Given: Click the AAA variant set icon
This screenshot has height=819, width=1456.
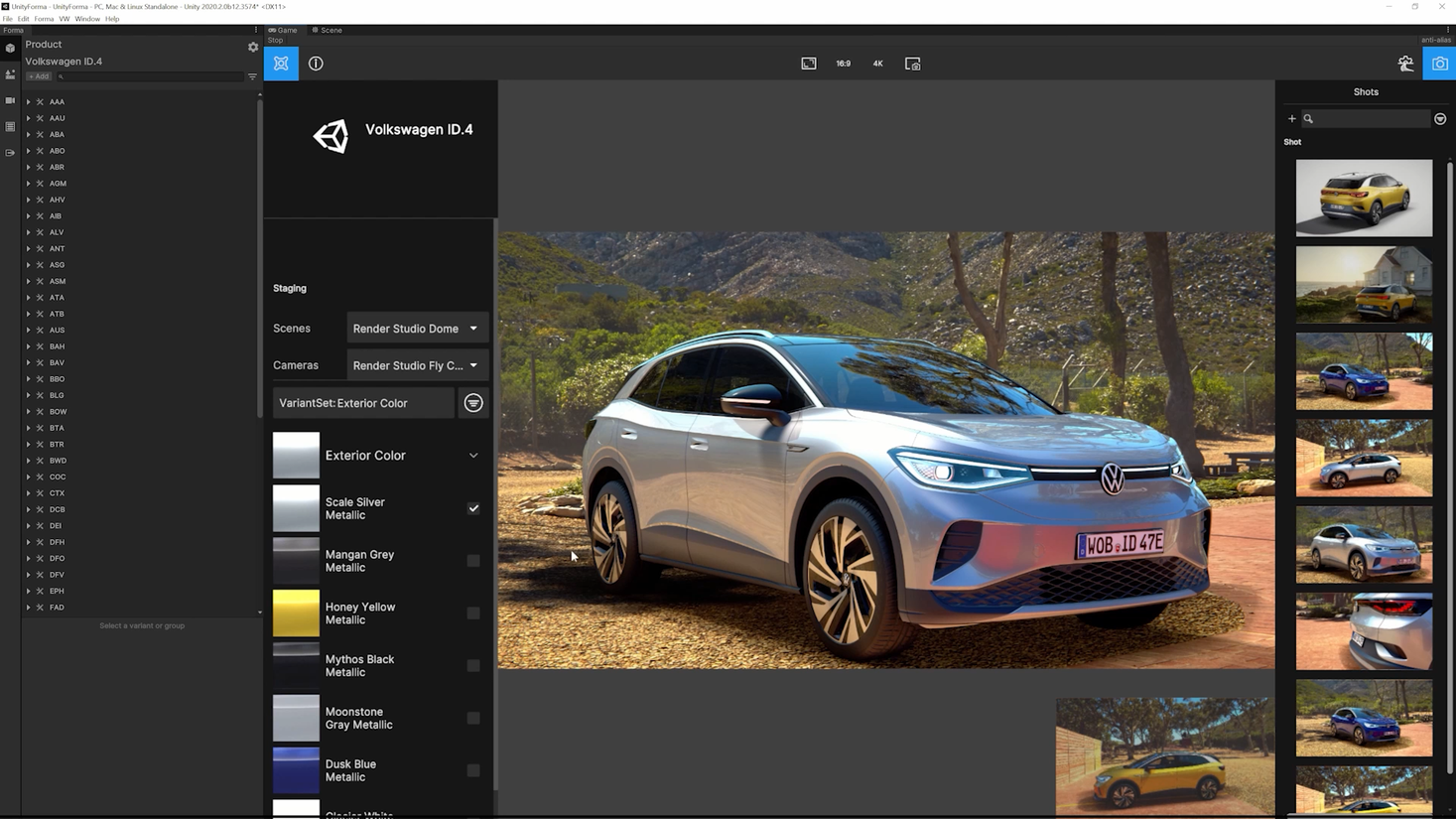Looking at the screenshot, I should pos(40,102).
